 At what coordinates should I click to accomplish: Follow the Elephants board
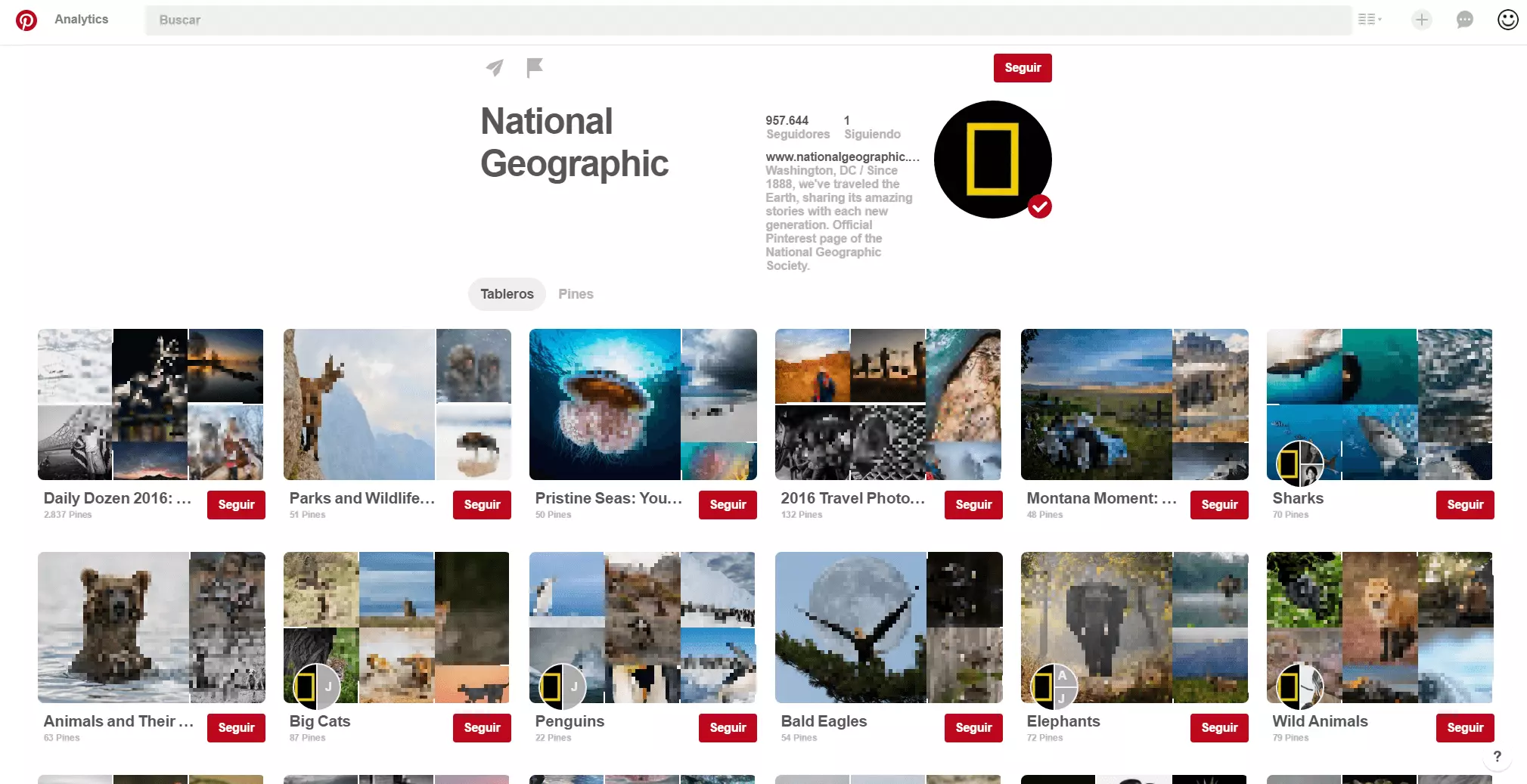point(1219,728)
